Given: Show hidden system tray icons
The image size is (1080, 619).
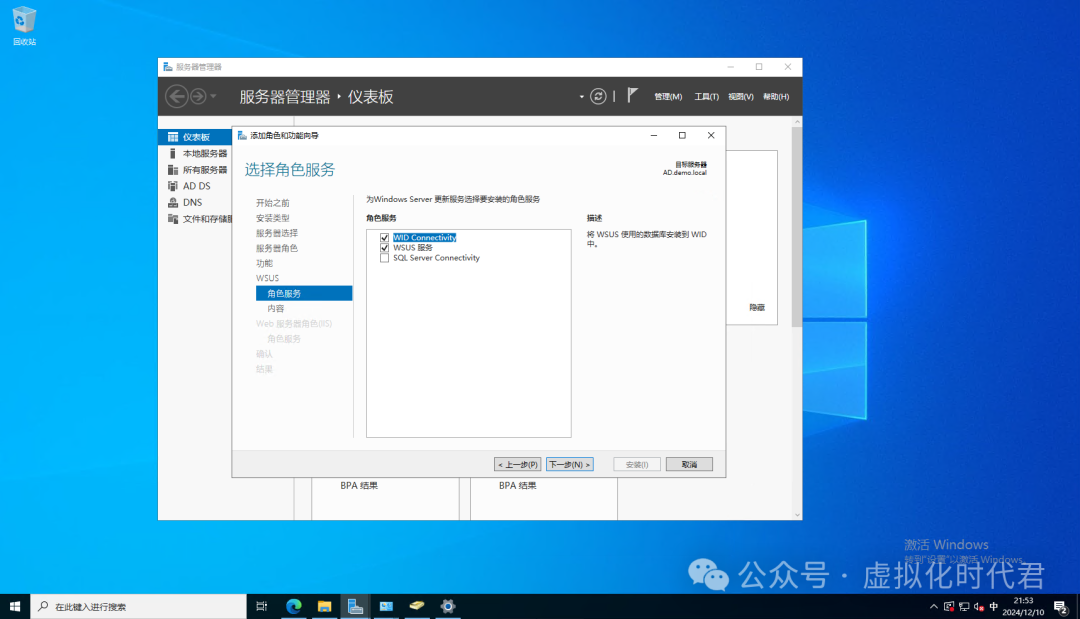Looking at the screenshot, I should coord(933,607).
